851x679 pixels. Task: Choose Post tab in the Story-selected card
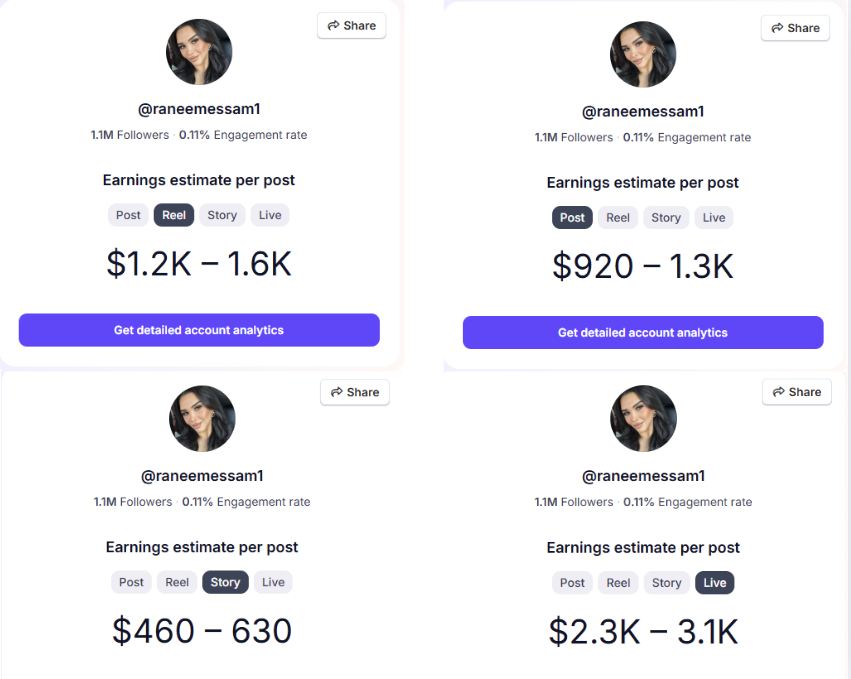131,582
